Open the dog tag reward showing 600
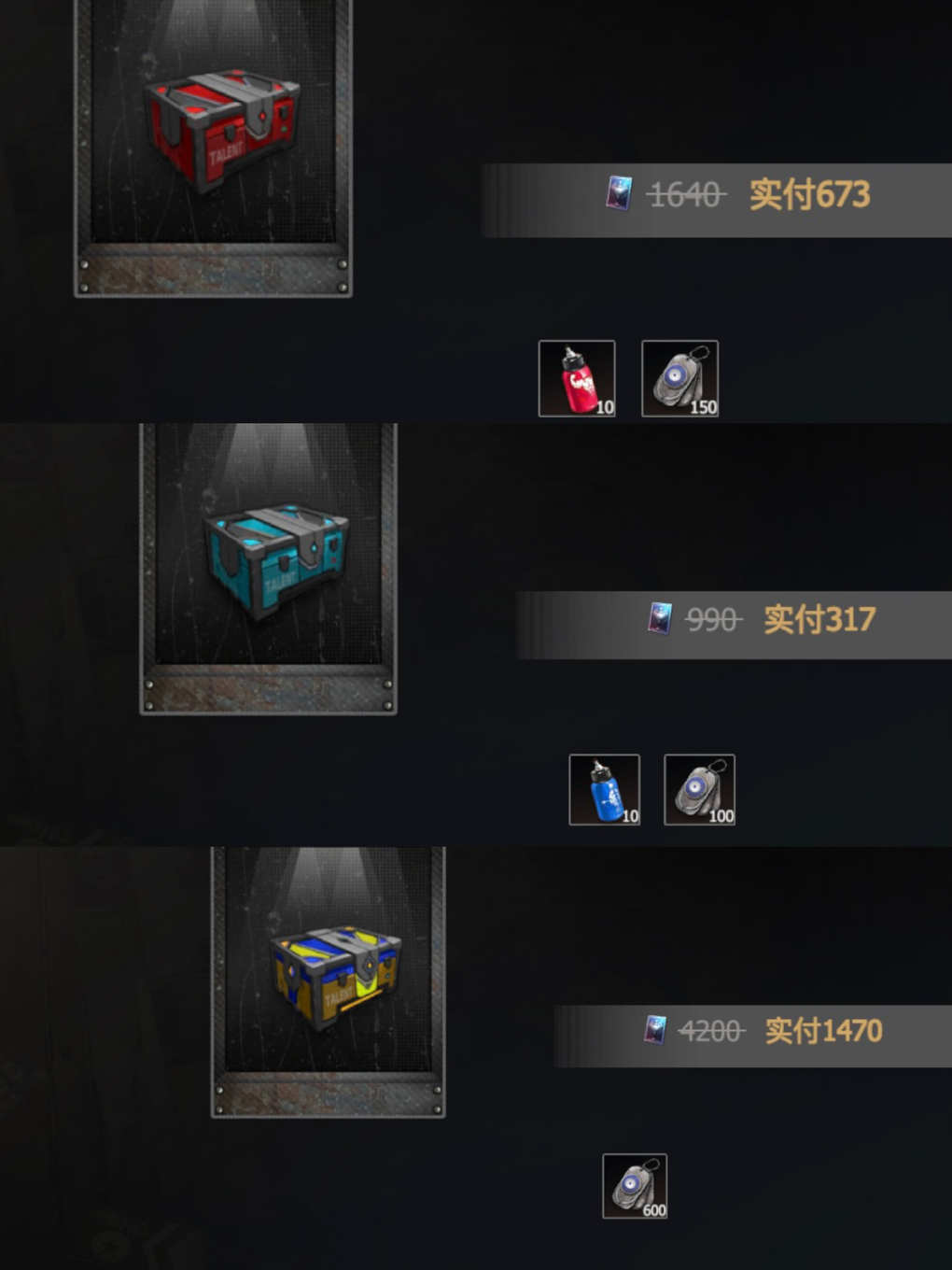Viewport: 952px width, 1270px height. tap(635, 1186)
